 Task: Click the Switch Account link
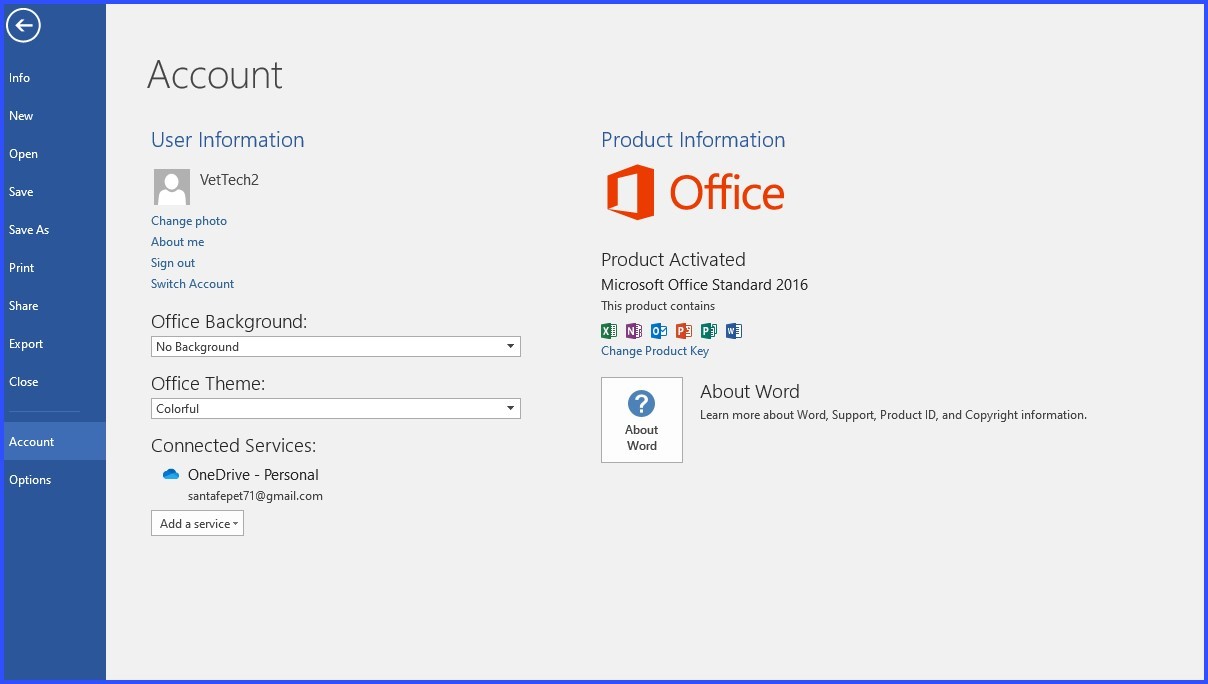point(192,284)
